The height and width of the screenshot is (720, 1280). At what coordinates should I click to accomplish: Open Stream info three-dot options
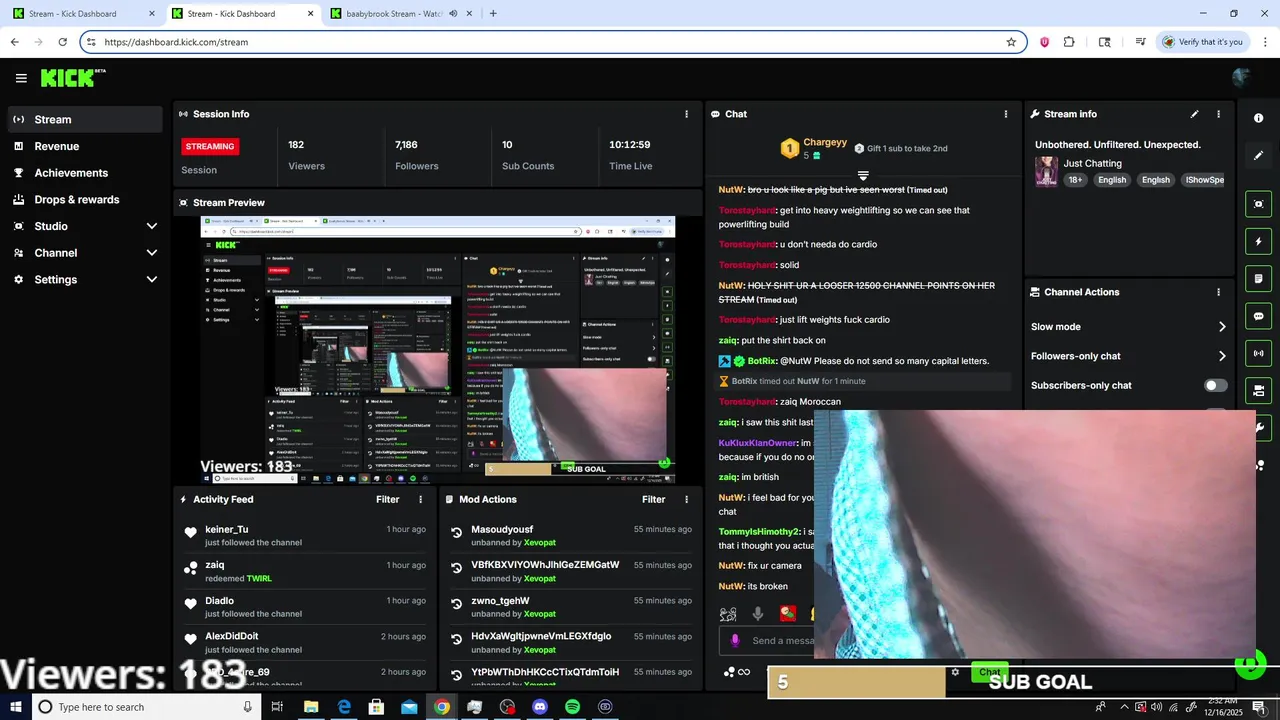pos(1218,114)
